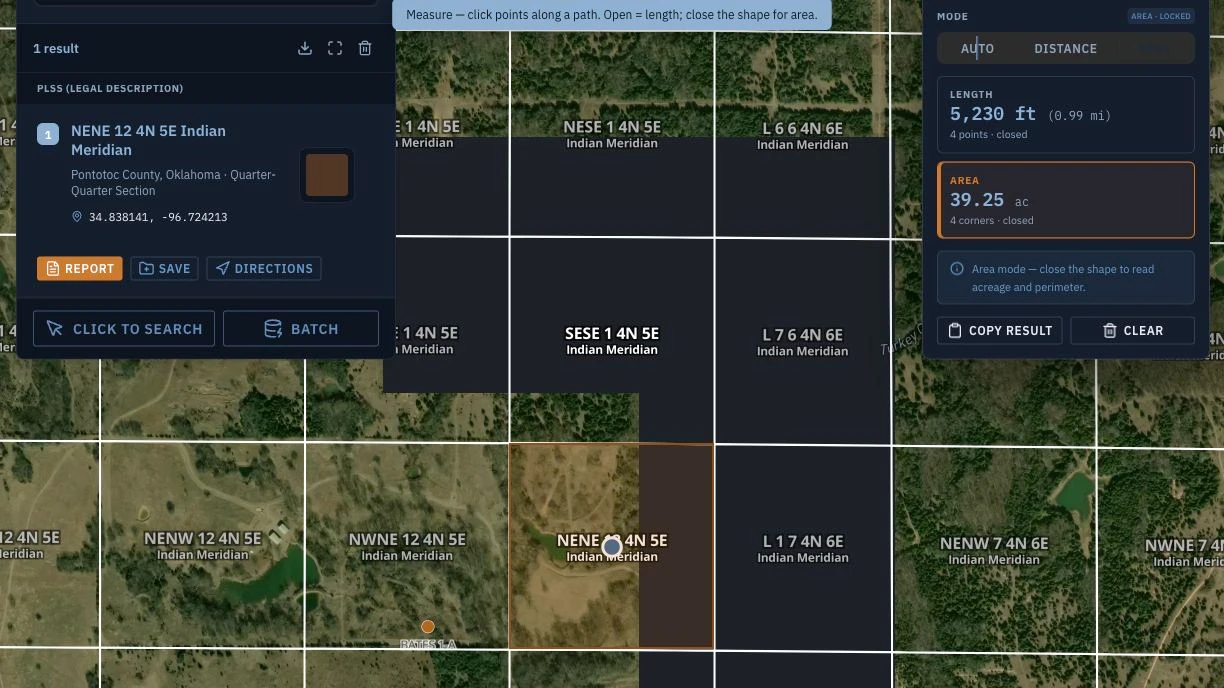Viewport: 1224px width, 688px height.
Task: Select the NESE 1 4N 5E parcel label
Action: click(x=612, y=134)
